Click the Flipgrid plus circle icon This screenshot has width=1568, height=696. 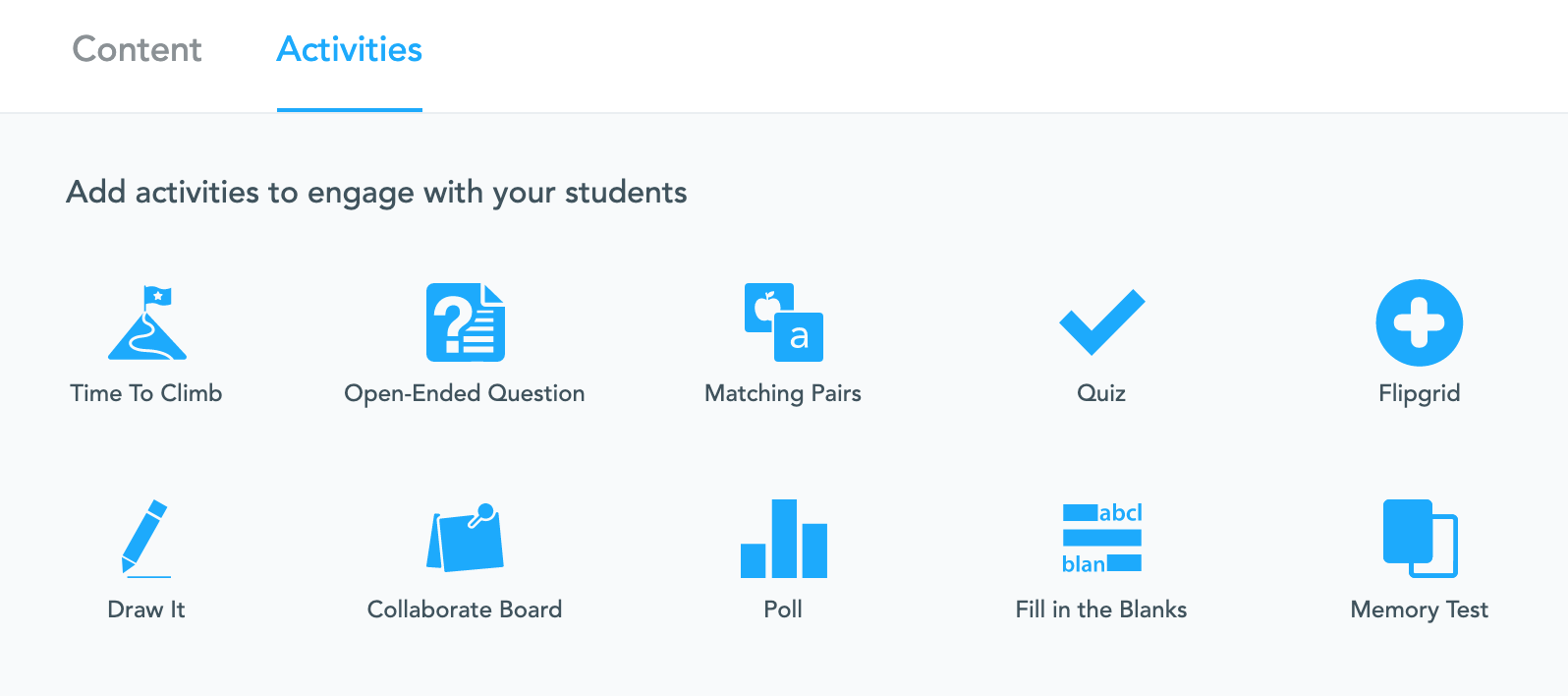(1420, 322)
